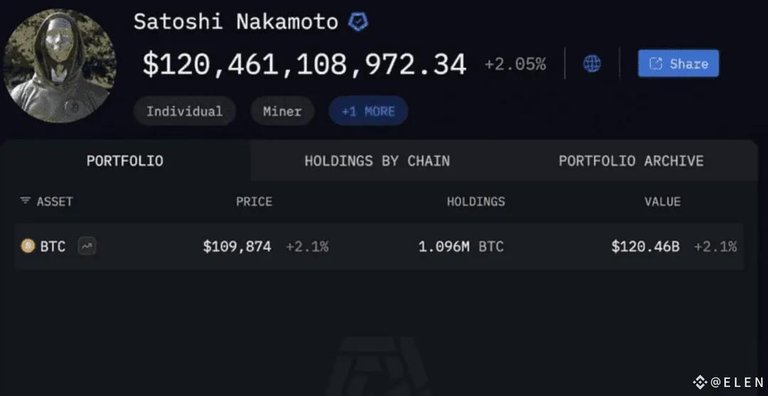This screenshot has height=396, width=768.
Task: Select the Individual tag
Action: pos(185,111)
